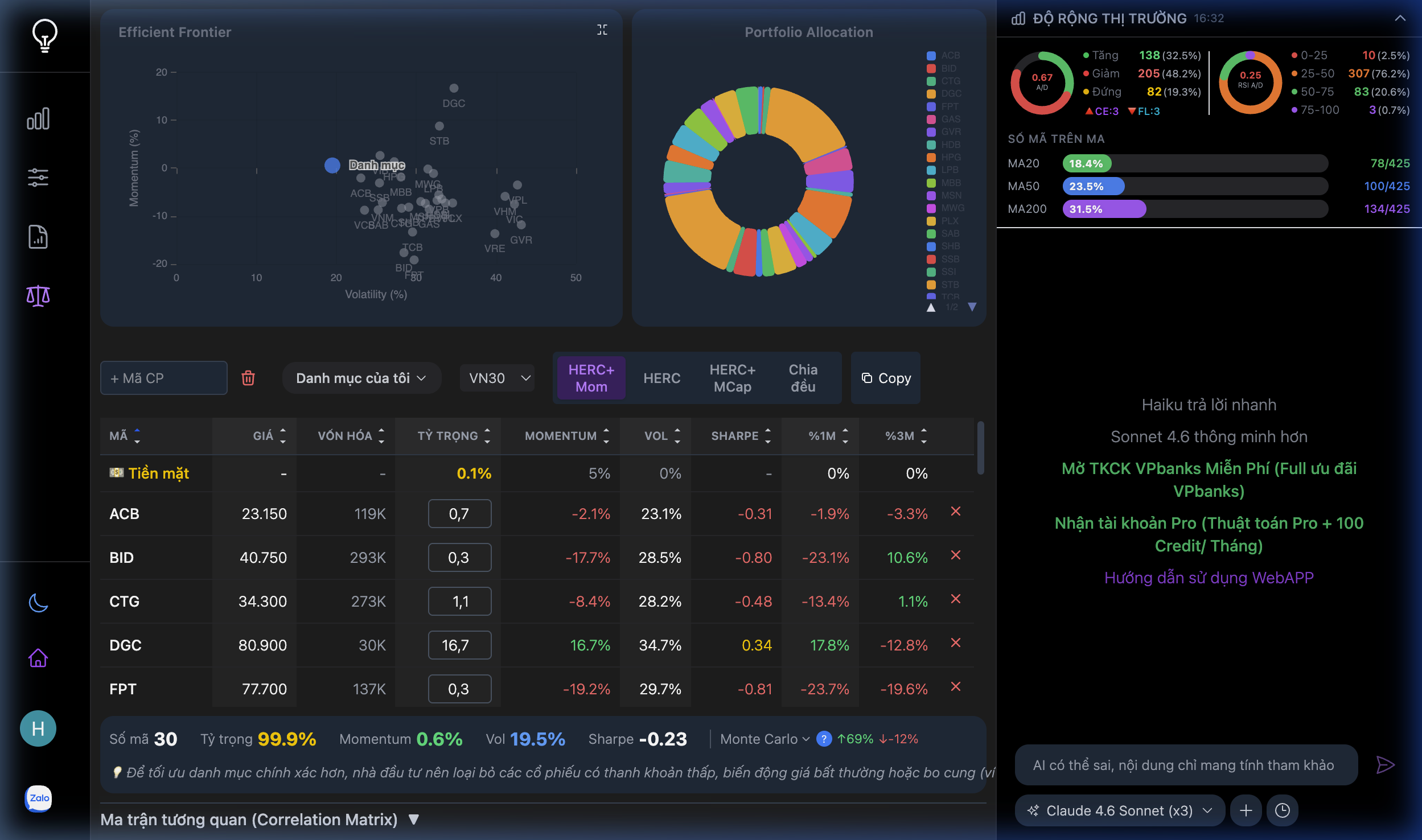Open the filter sliders sidebar icon
Screen dimensions: 1422x840
pyautogui.click(x=38, y=178)
